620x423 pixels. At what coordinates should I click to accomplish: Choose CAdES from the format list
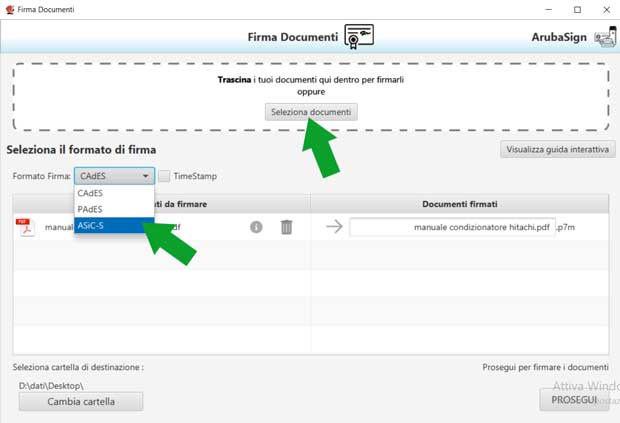[114, 193]
